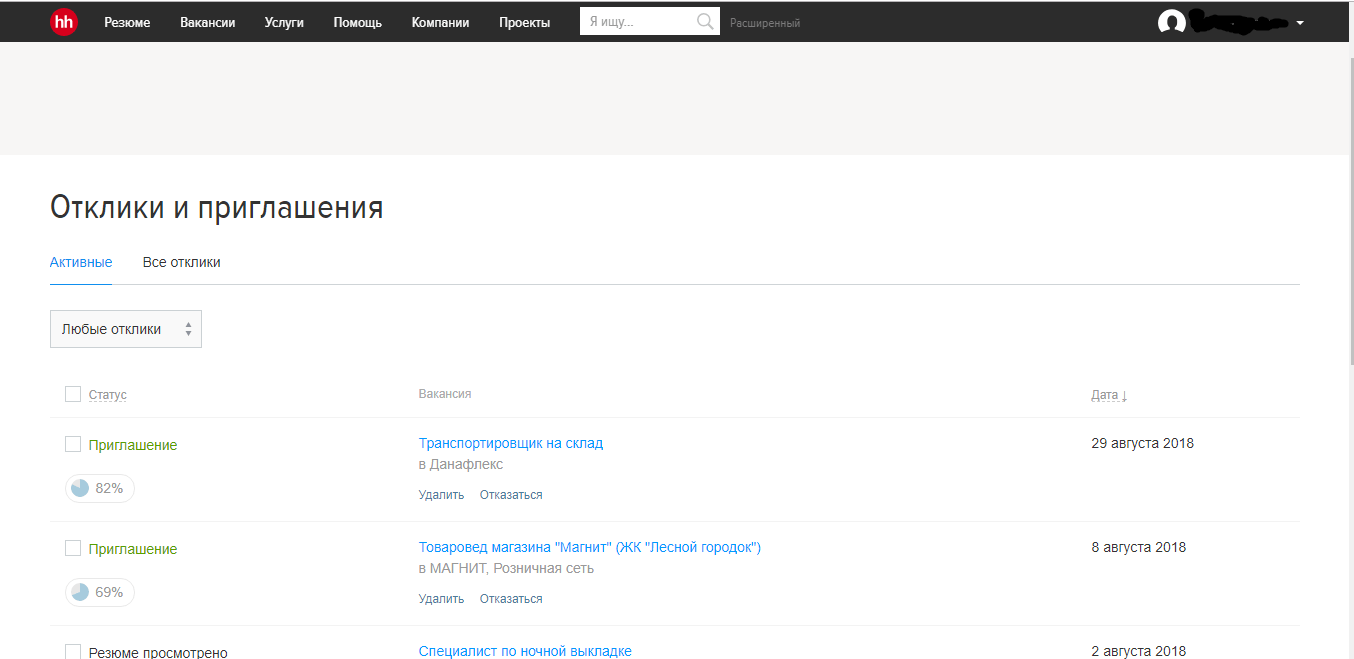Check the box for Магнит Товаровед invitation

73,548
